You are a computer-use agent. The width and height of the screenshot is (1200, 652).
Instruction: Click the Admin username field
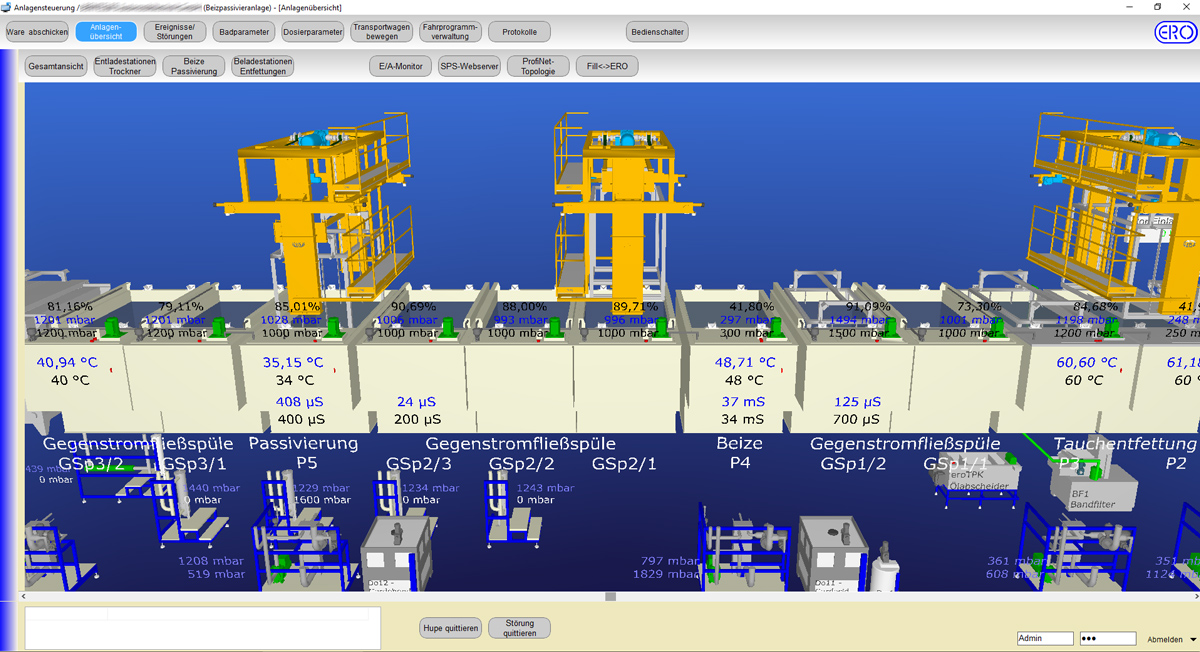[1044, 639]
